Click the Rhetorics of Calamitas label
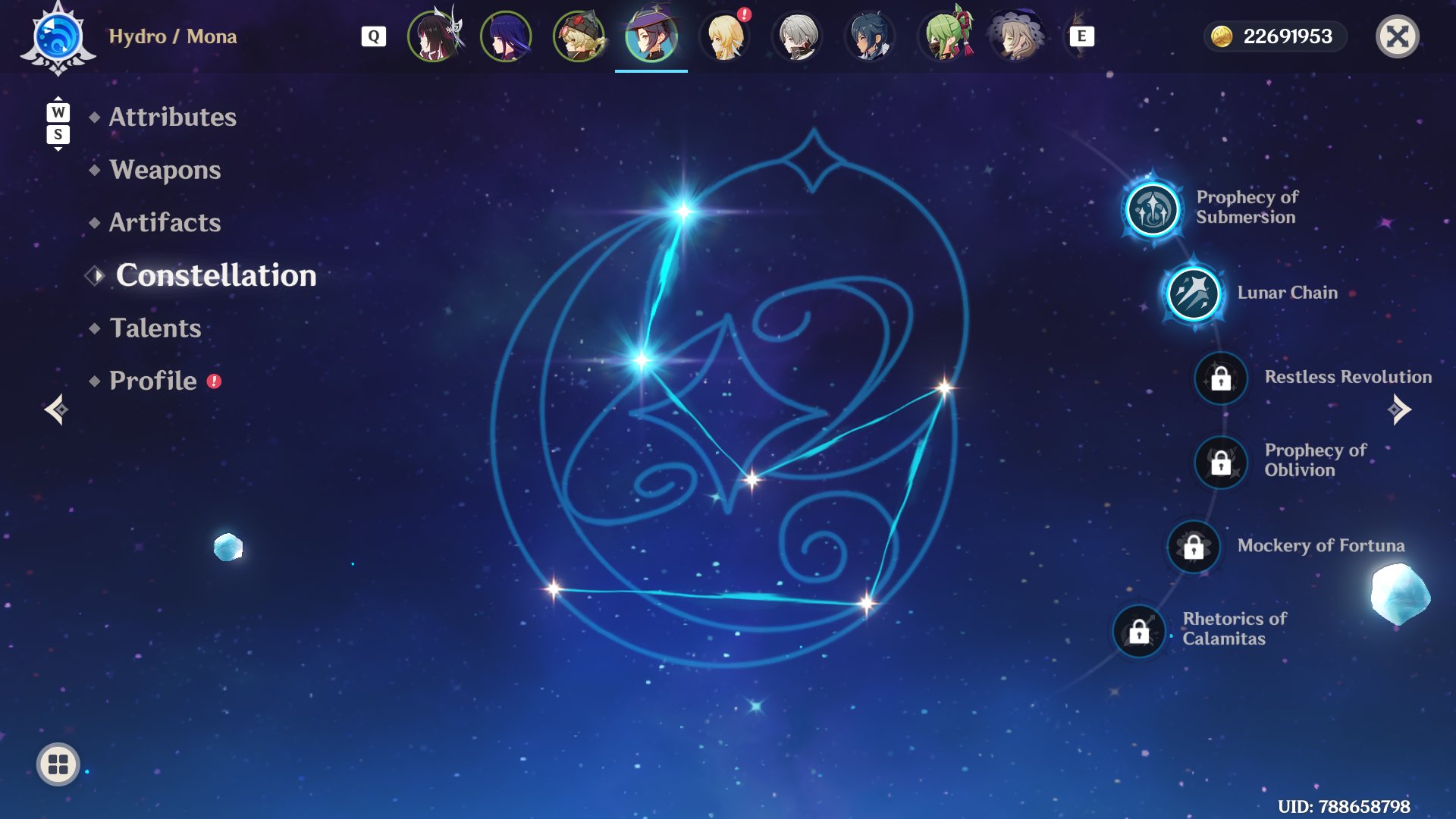 click(1235, 629)
